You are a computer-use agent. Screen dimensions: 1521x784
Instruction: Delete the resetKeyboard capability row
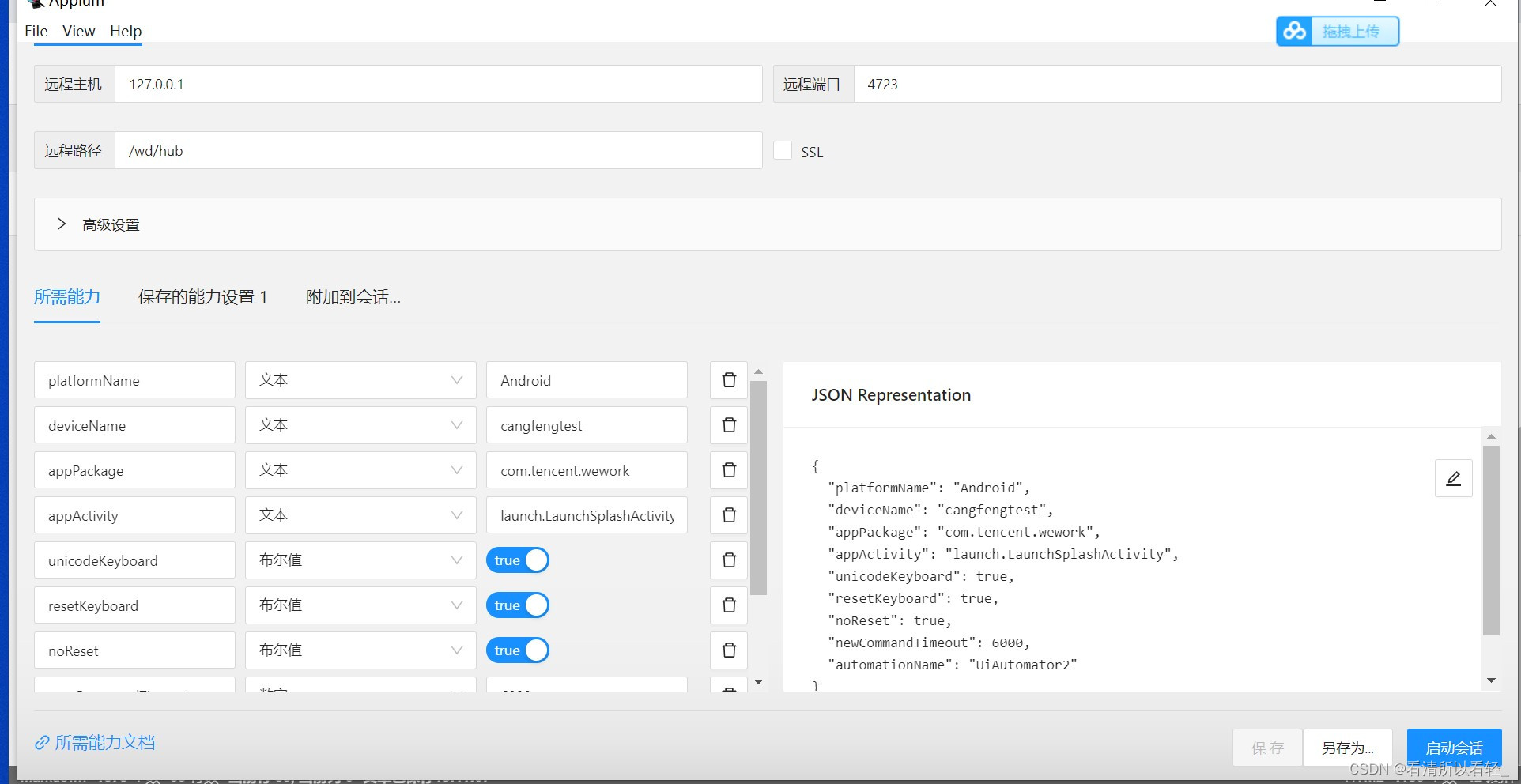pos(729,605)
